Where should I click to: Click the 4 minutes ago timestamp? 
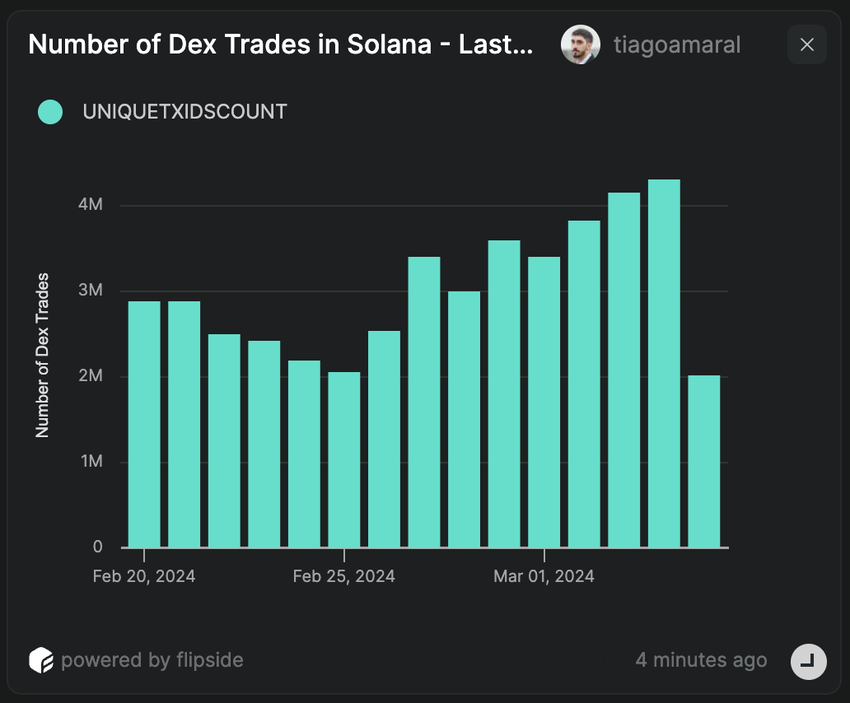click(x=701, y=660)
